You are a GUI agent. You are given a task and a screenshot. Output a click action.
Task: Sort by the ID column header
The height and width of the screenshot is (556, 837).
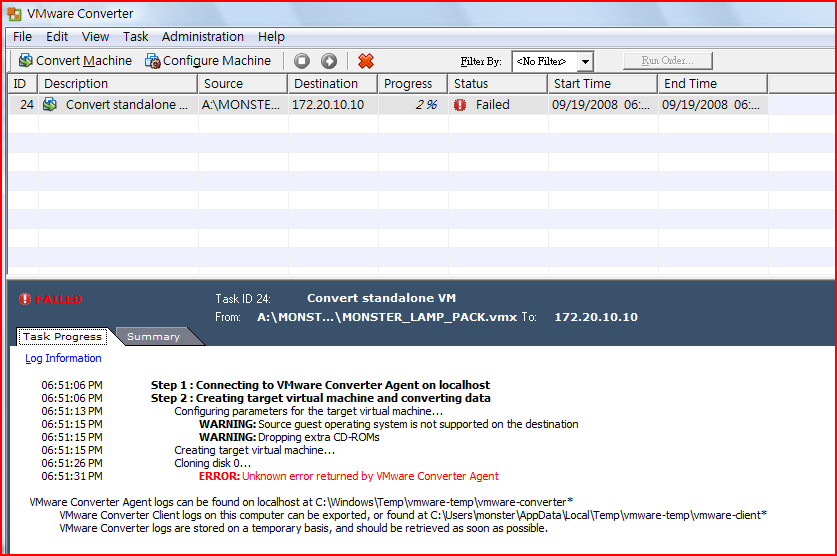tap(23, 84)
